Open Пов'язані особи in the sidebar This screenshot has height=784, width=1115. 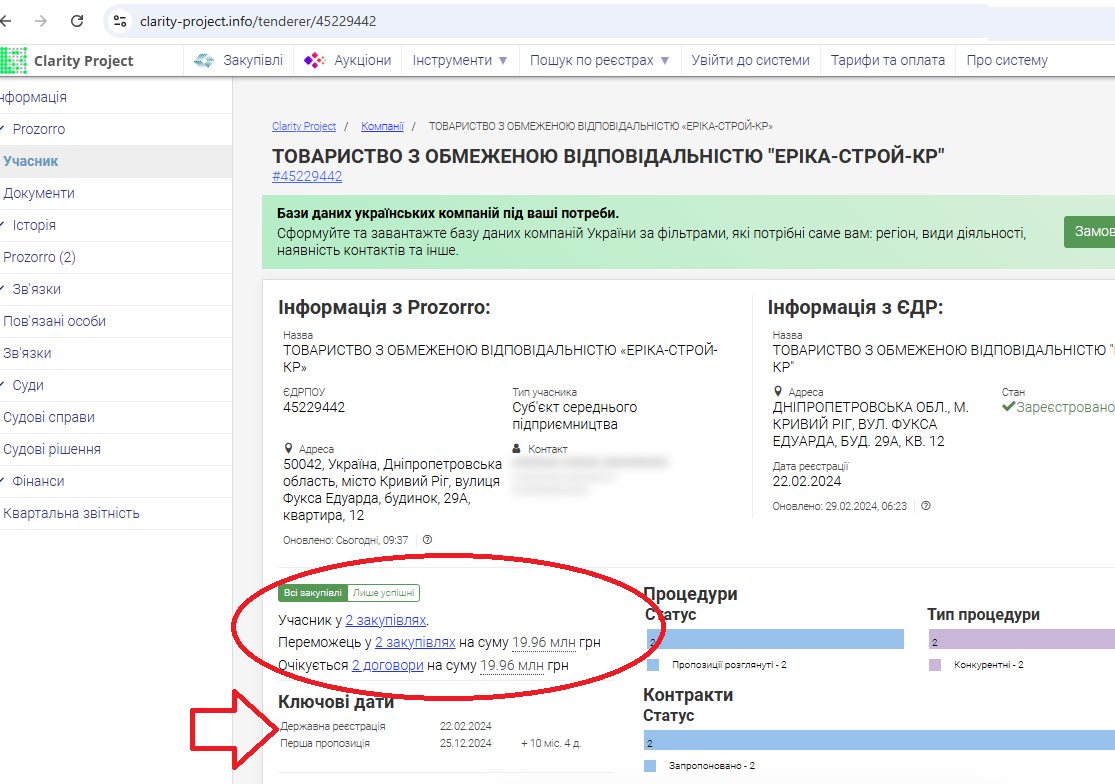(116, 321)
